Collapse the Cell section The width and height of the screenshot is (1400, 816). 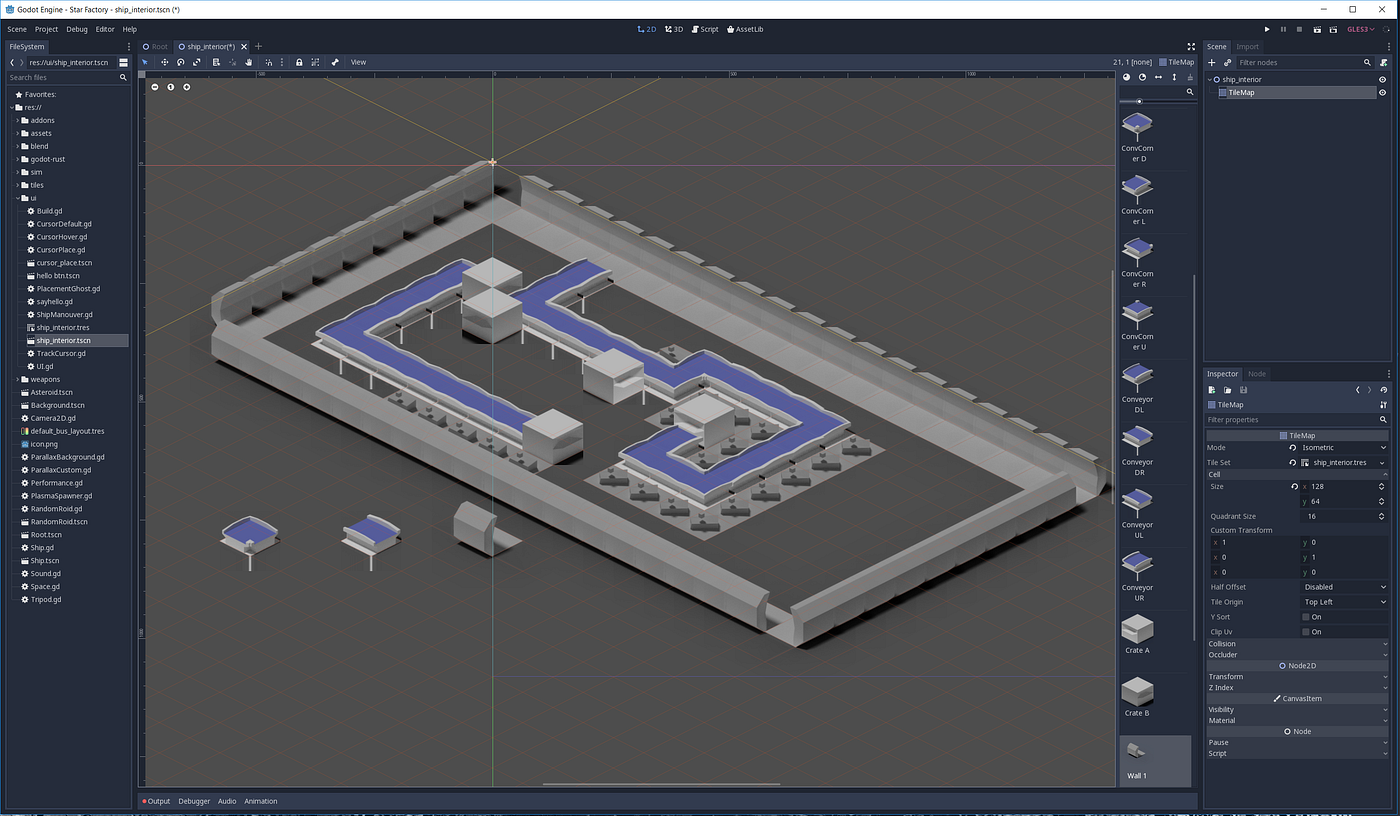click(x=1297, y=474)
